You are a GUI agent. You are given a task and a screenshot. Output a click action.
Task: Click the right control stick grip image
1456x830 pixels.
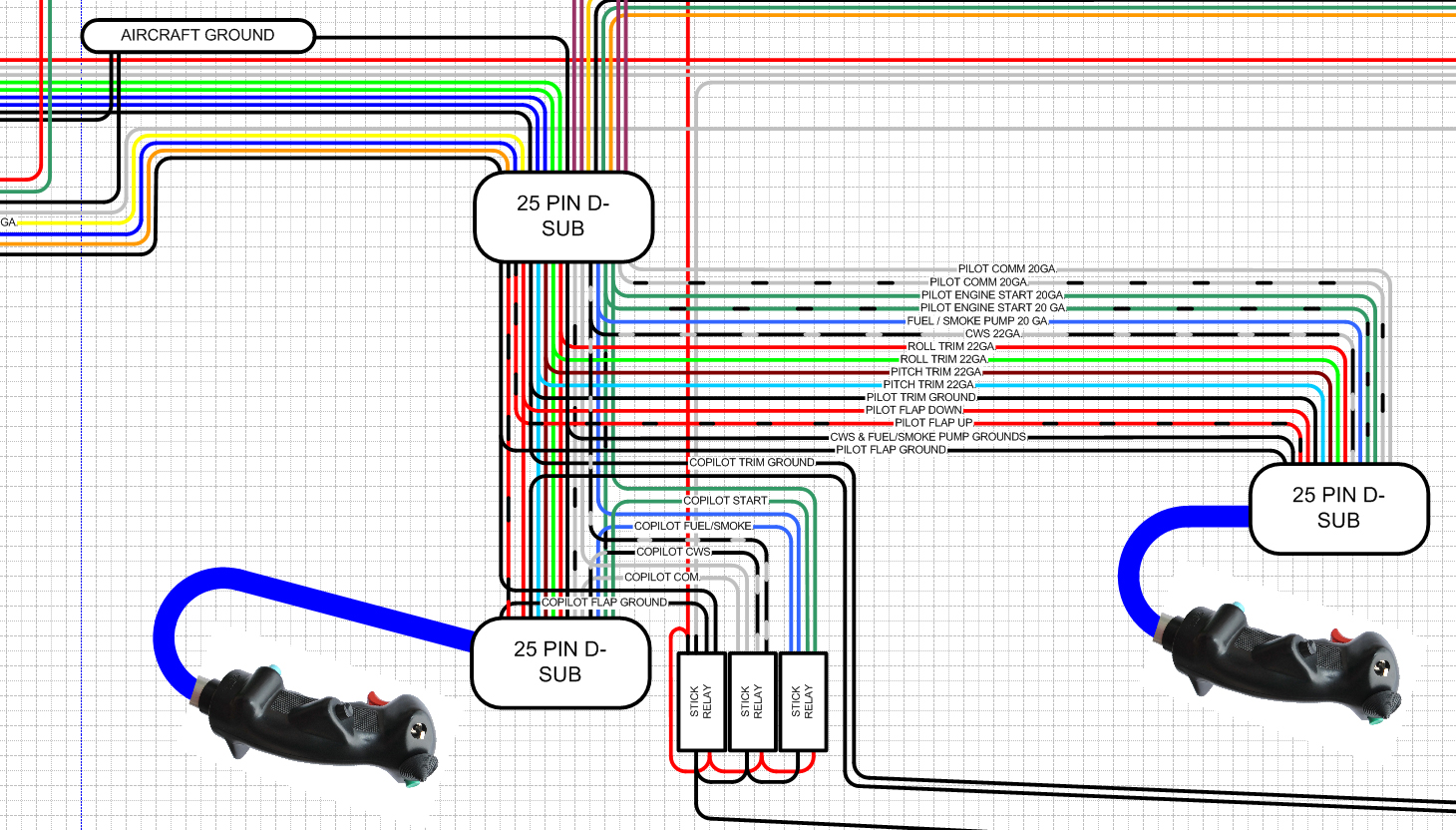click(x=1286, y=658)
